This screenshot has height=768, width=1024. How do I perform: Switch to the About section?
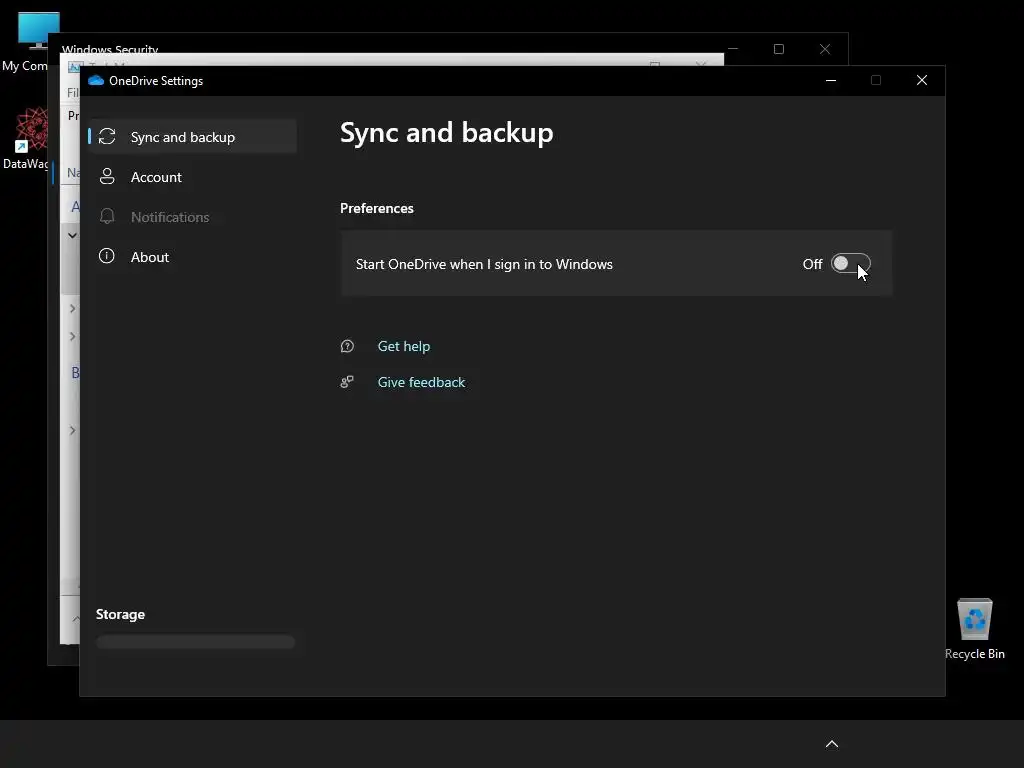[150, 257]
